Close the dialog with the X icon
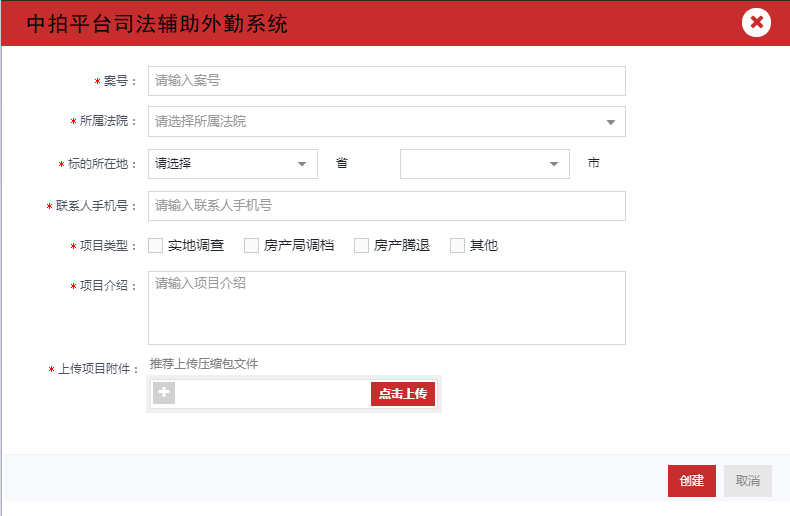Viewport: 790px width, 516px height. tap(756, 22)
